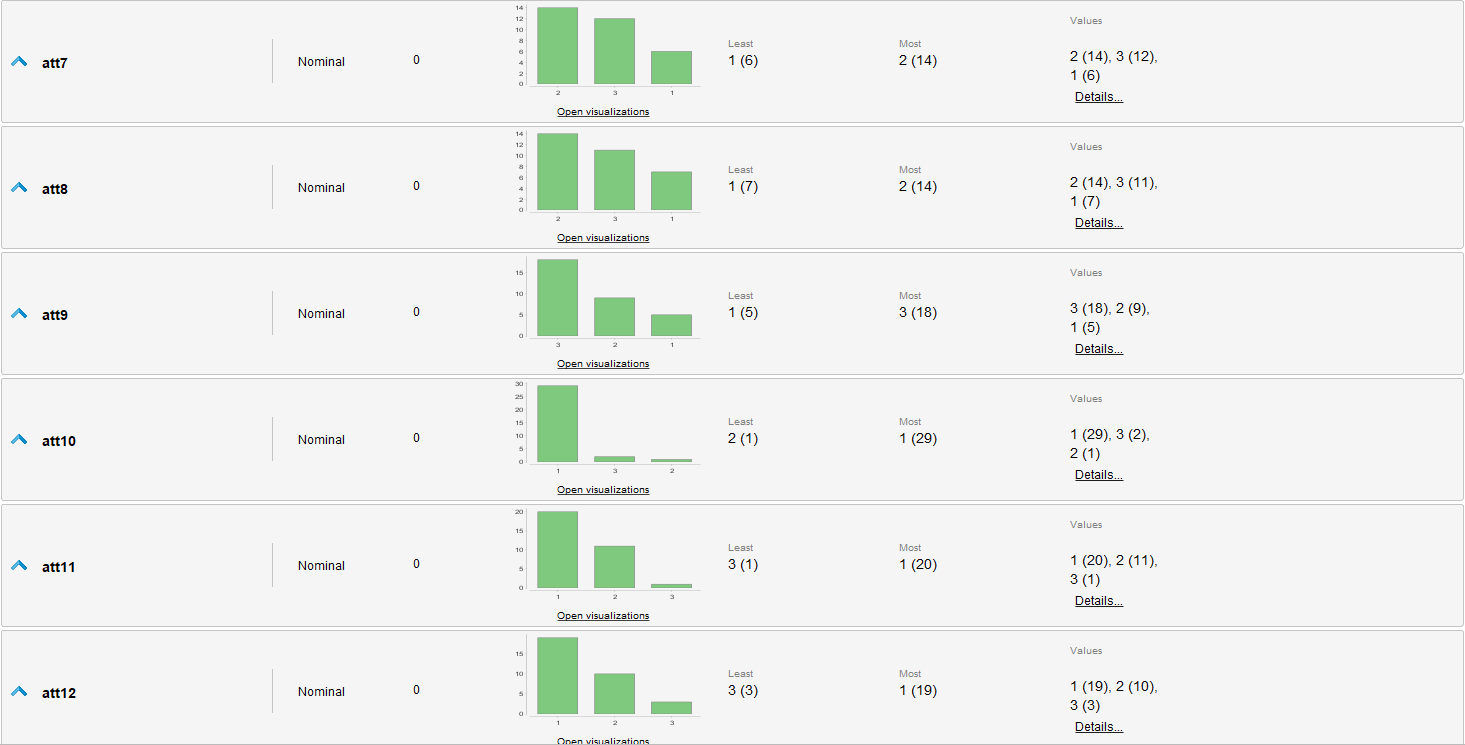Open visualizations for att7
Screen dimensions: 1465x745
pyautogui.click(x=603, y=112)
